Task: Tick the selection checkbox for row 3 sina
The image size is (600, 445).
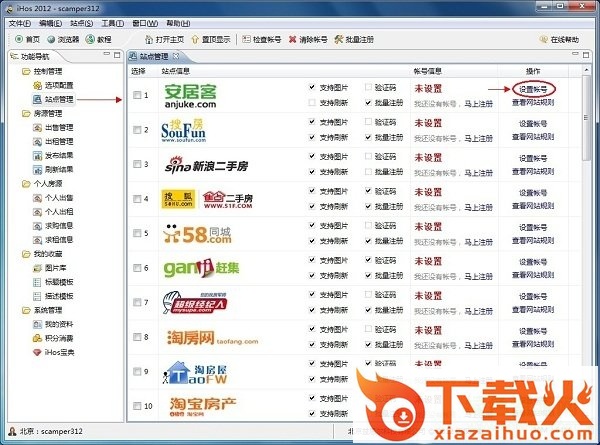Action: point(137,164)
